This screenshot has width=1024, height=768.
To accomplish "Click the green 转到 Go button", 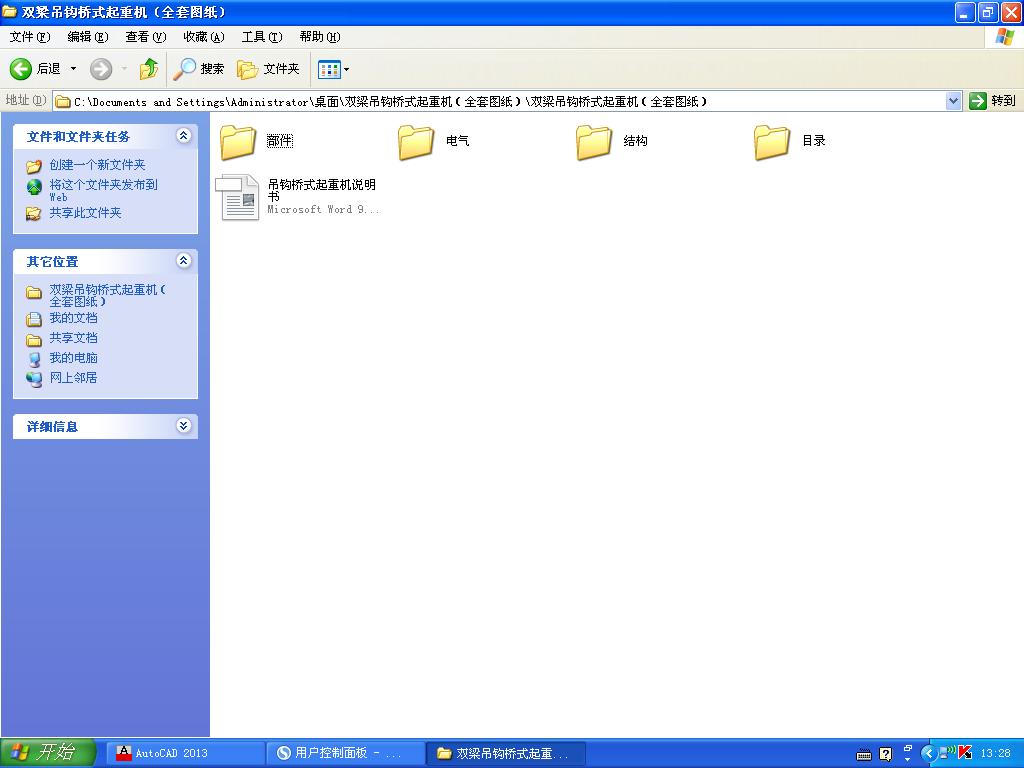I will pyautogui.click(x=993, y=101).
